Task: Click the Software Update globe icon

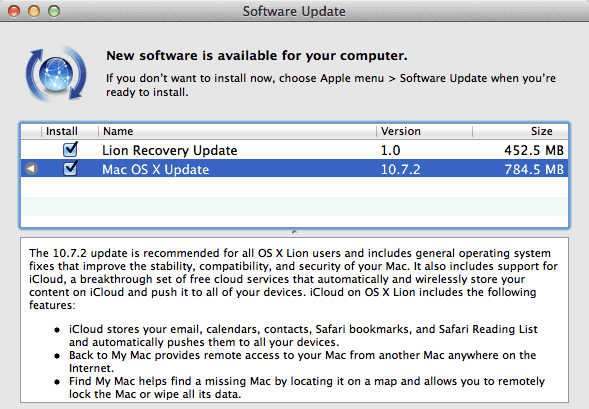Action: [56, 74]
